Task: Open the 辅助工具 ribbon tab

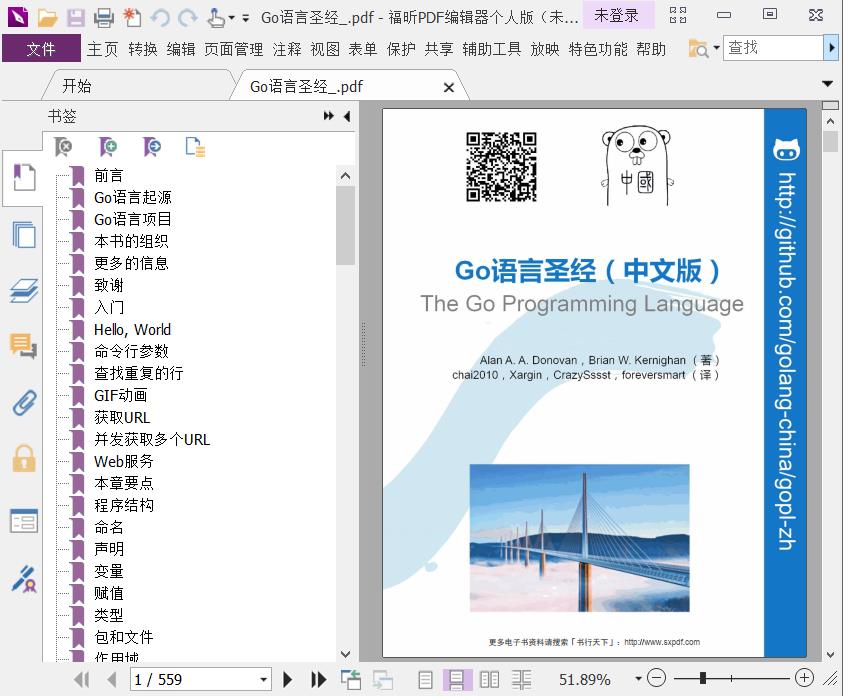Action: coord(491,49)
